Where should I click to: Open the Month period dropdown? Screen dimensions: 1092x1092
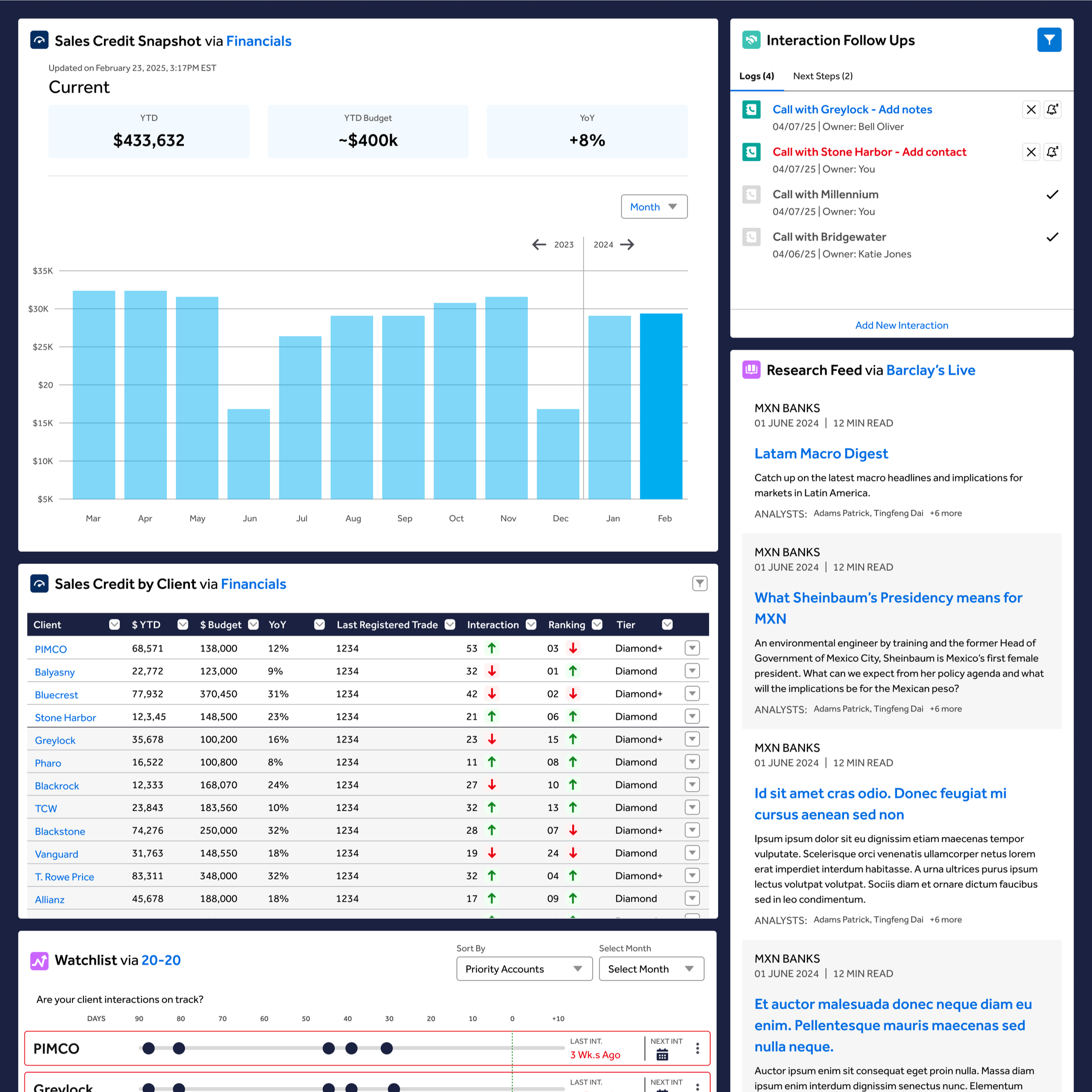click(x=653, y=207)
